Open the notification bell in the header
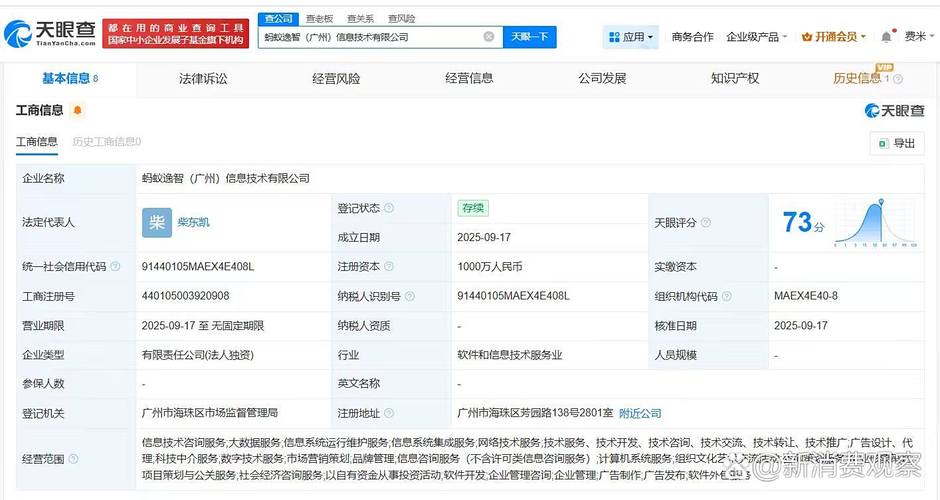The height and width of the screenshot is (500, 940). [886, 37]
